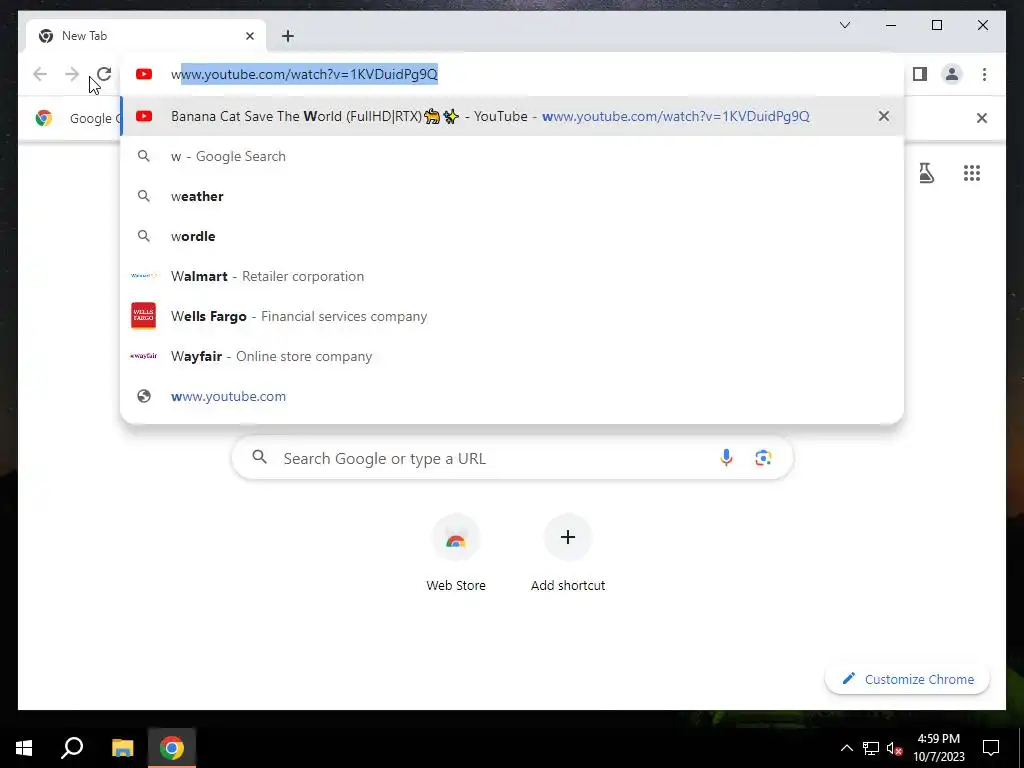Click the Chrome taskbar icon
The width and height of the screenshot is (1024, 768).
(x=172, y=748)
